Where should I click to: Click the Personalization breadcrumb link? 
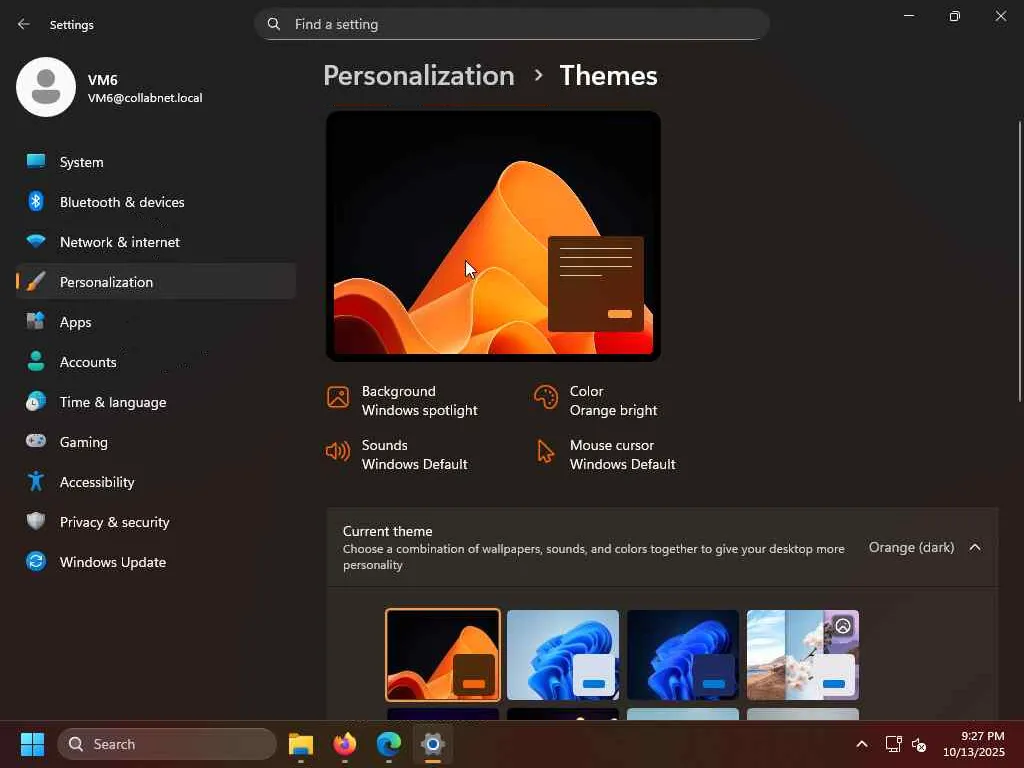coord(419,76)
